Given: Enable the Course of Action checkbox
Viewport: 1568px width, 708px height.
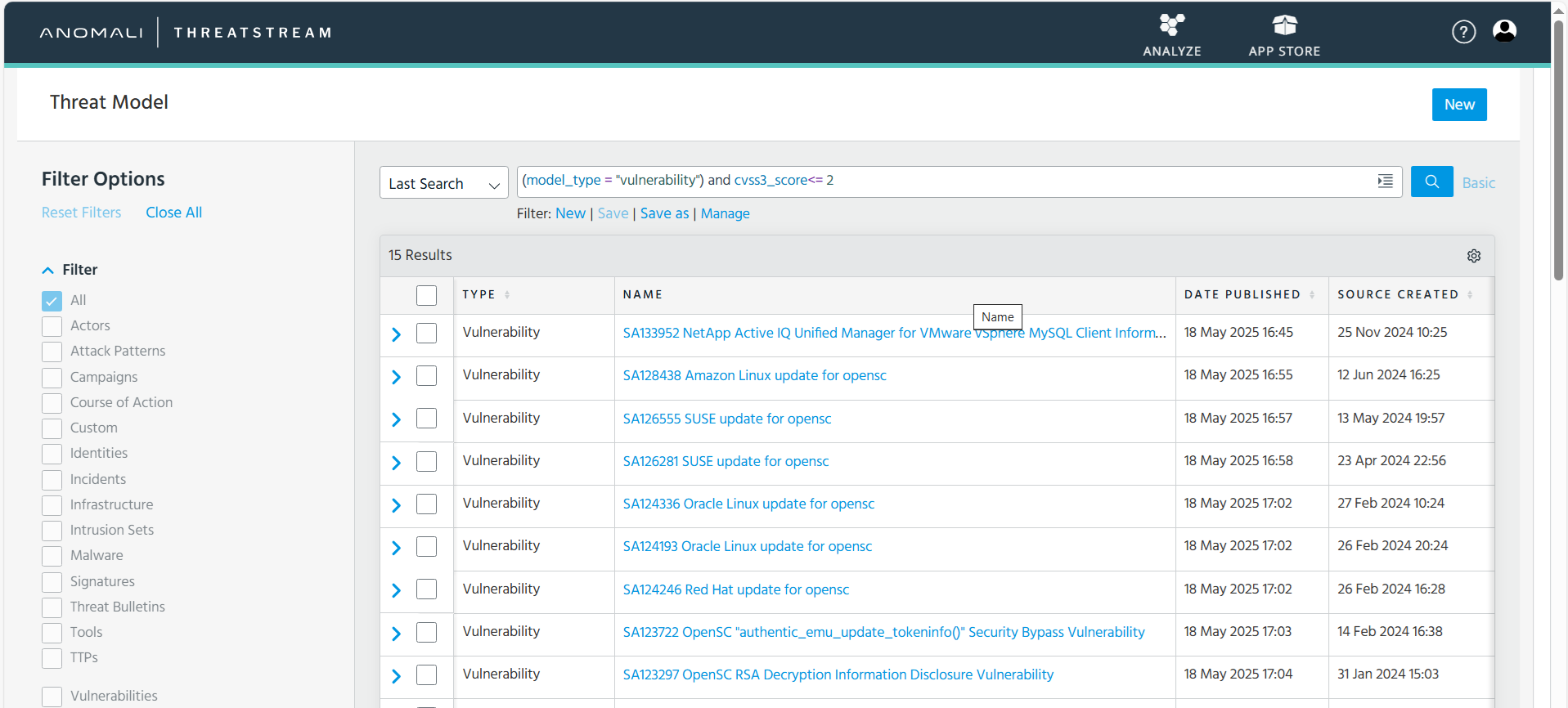Looking at the screenshot, I should (52, 403).
